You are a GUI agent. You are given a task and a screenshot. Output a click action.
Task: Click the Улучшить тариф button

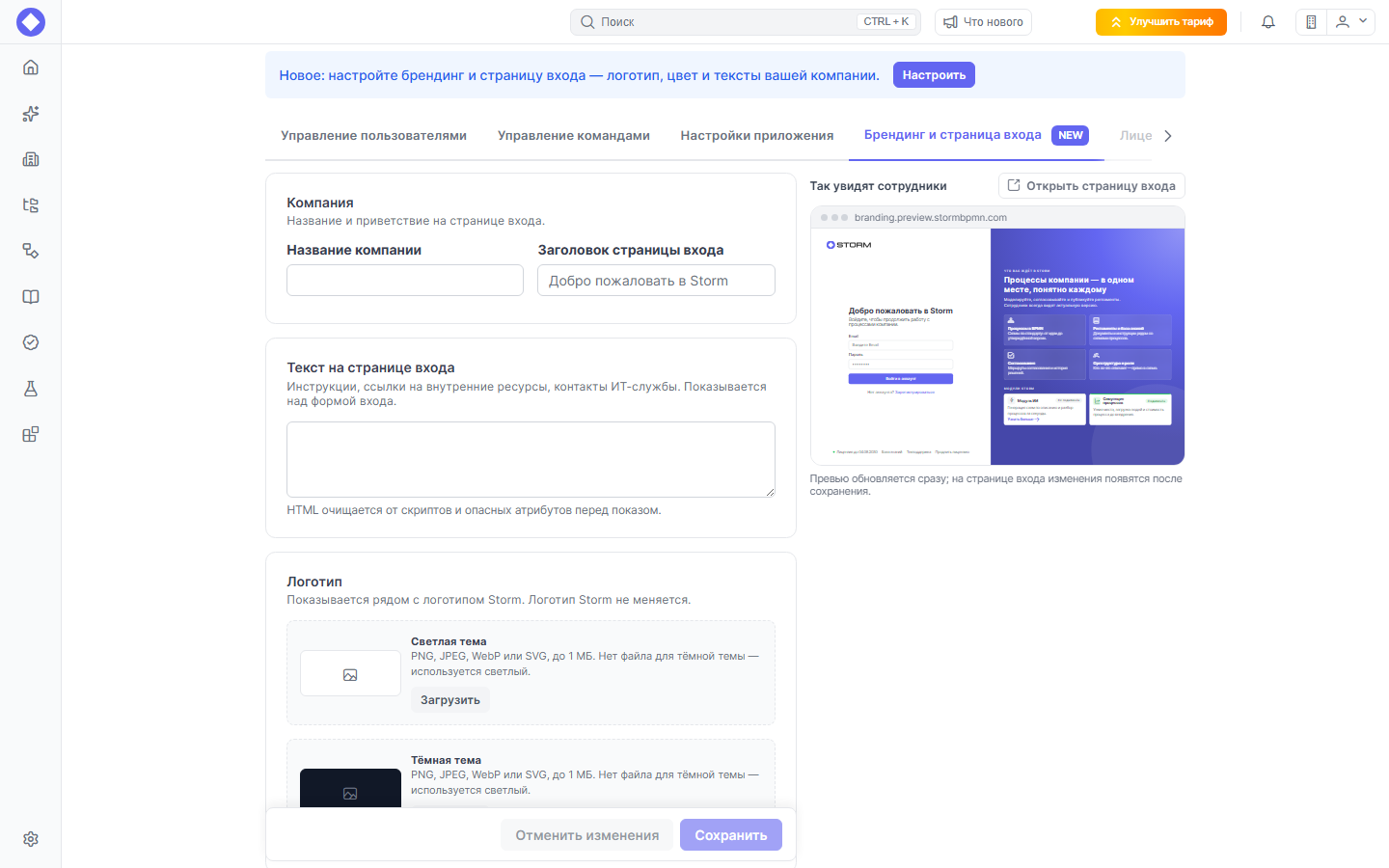(x=1161, y=22)
